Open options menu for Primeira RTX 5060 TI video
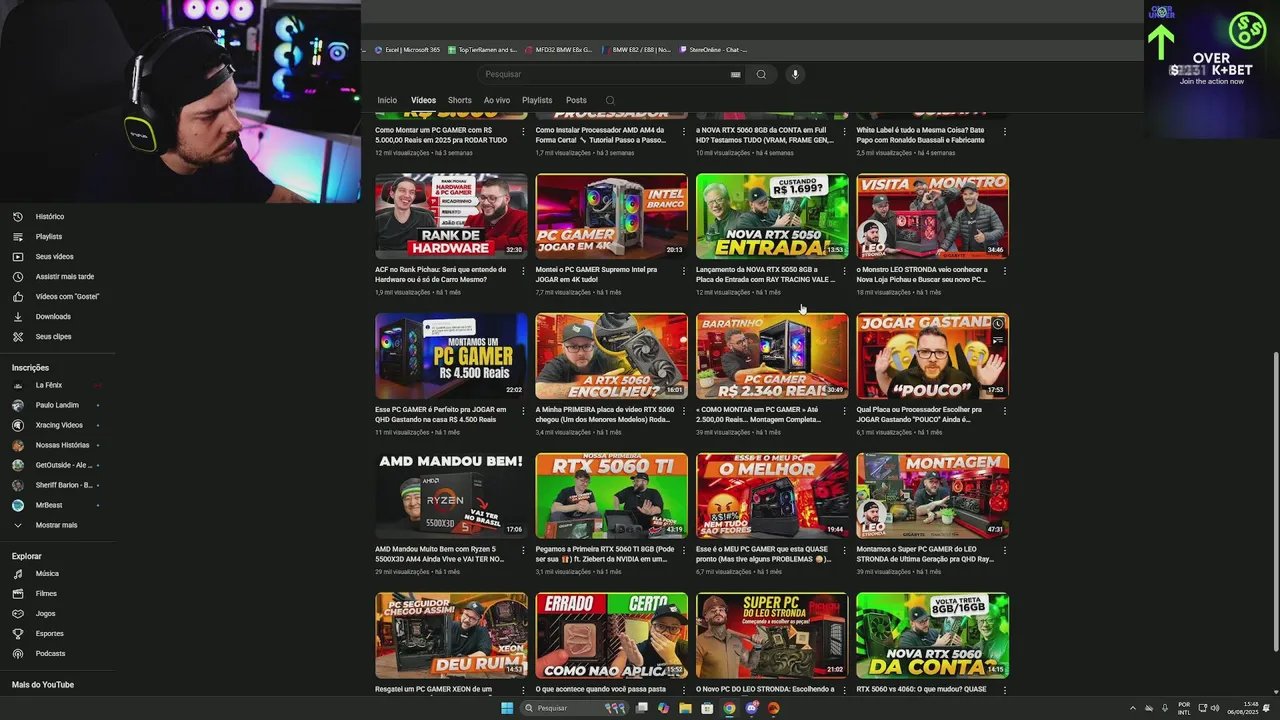1280x720 pixels. click(683, 551)
